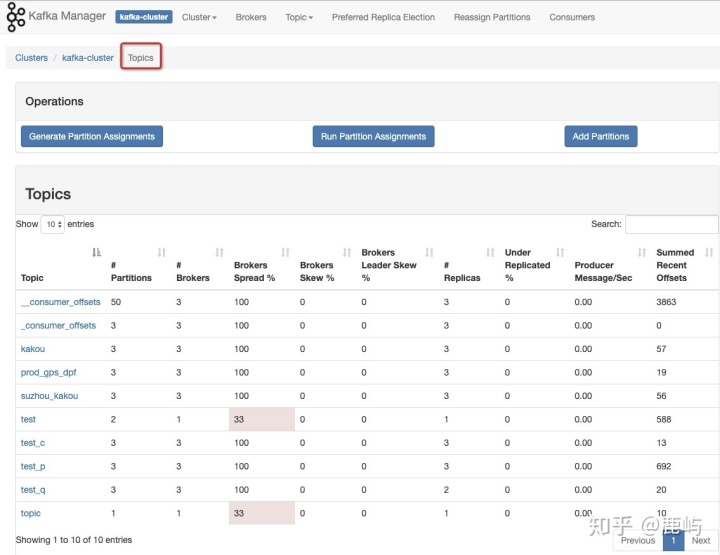Click the Operations panel heading

click(54, 101)
